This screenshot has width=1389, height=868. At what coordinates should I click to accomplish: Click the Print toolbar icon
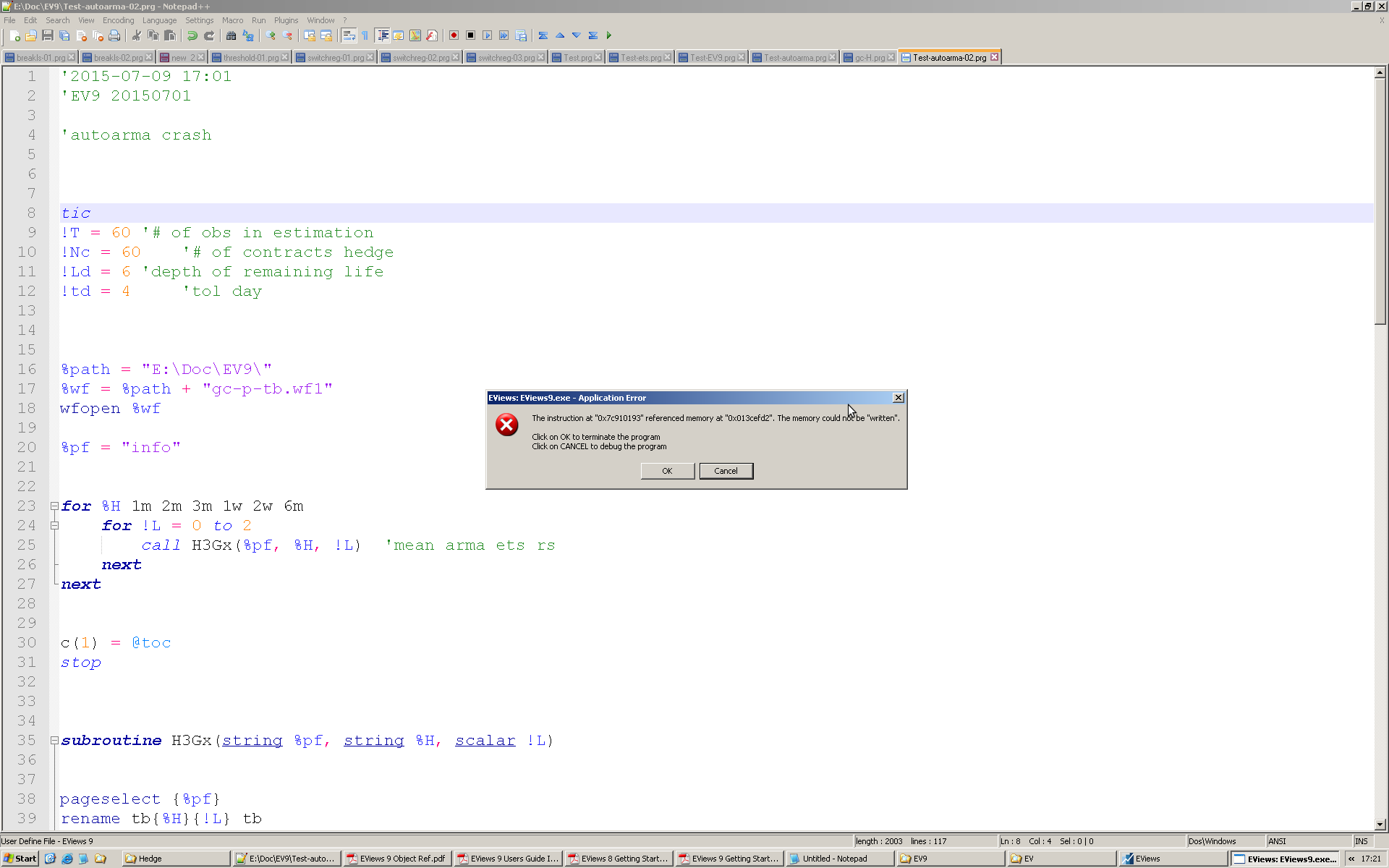coord(114,35)
